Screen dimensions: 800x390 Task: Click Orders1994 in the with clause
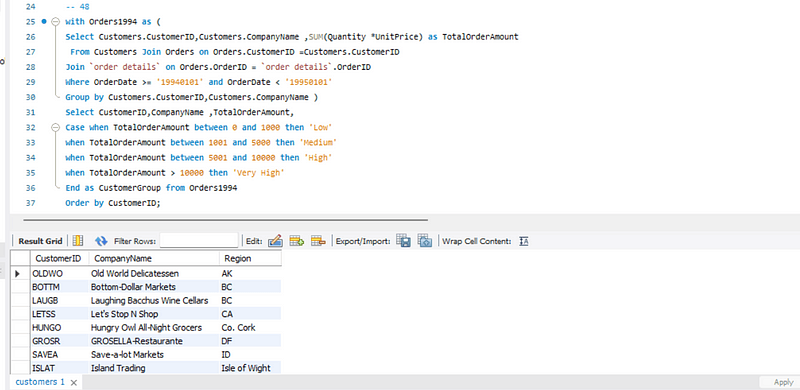tap(113, 21)
